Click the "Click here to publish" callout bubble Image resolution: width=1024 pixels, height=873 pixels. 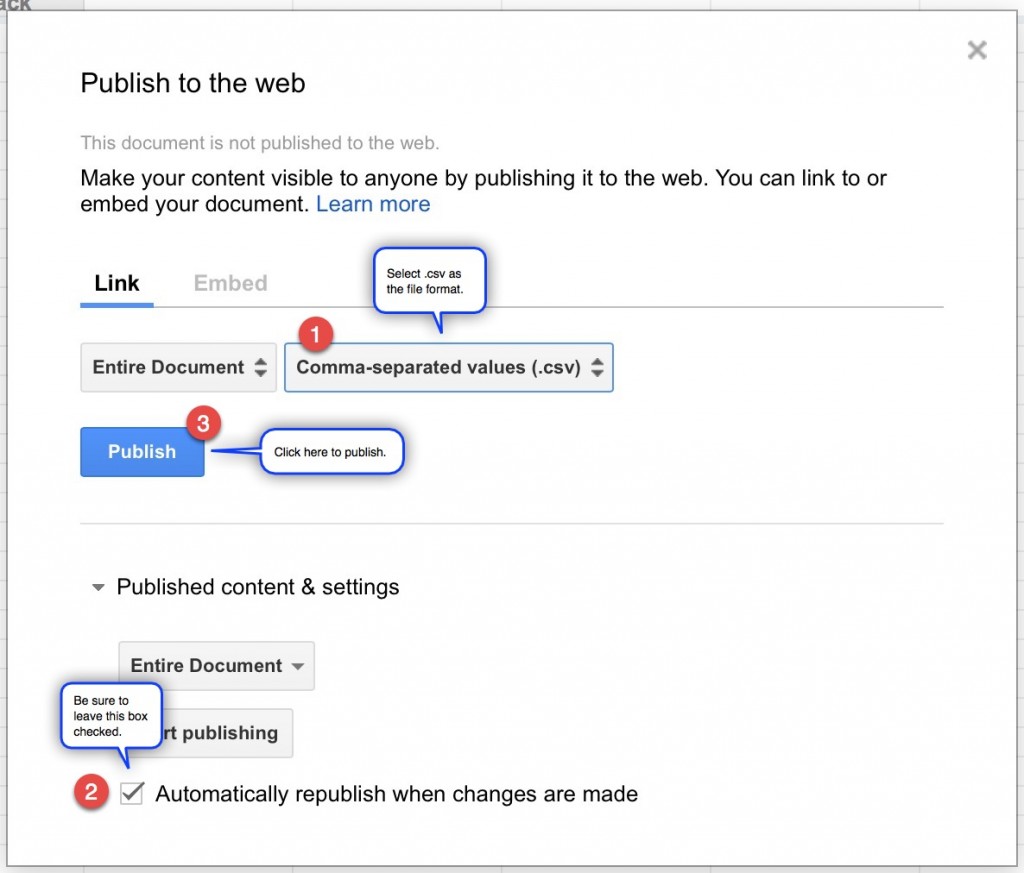point(331,452)
